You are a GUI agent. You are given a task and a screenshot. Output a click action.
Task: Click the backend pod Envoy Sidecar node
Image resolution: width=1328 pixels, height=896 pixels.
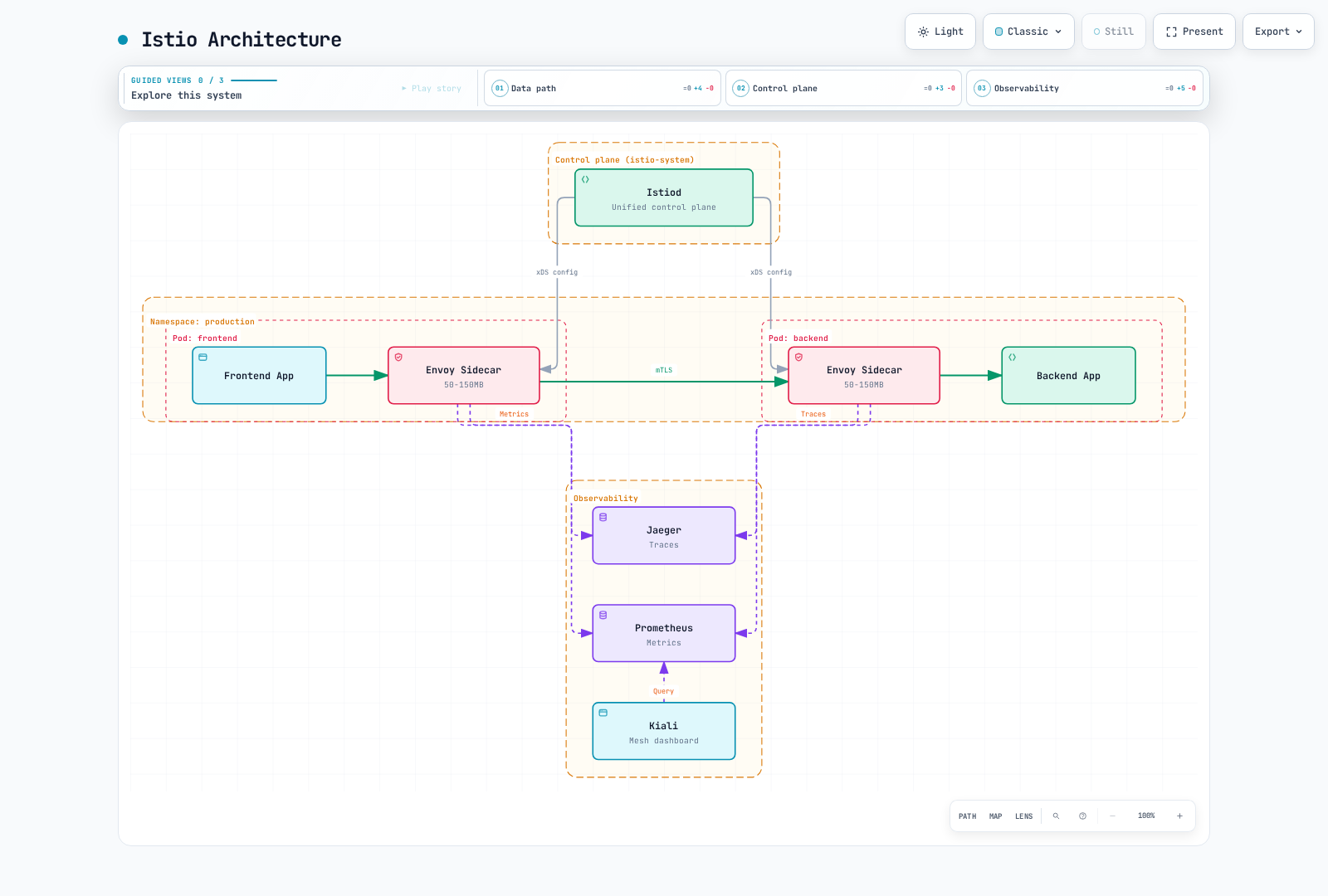click(x=864, y=376)
